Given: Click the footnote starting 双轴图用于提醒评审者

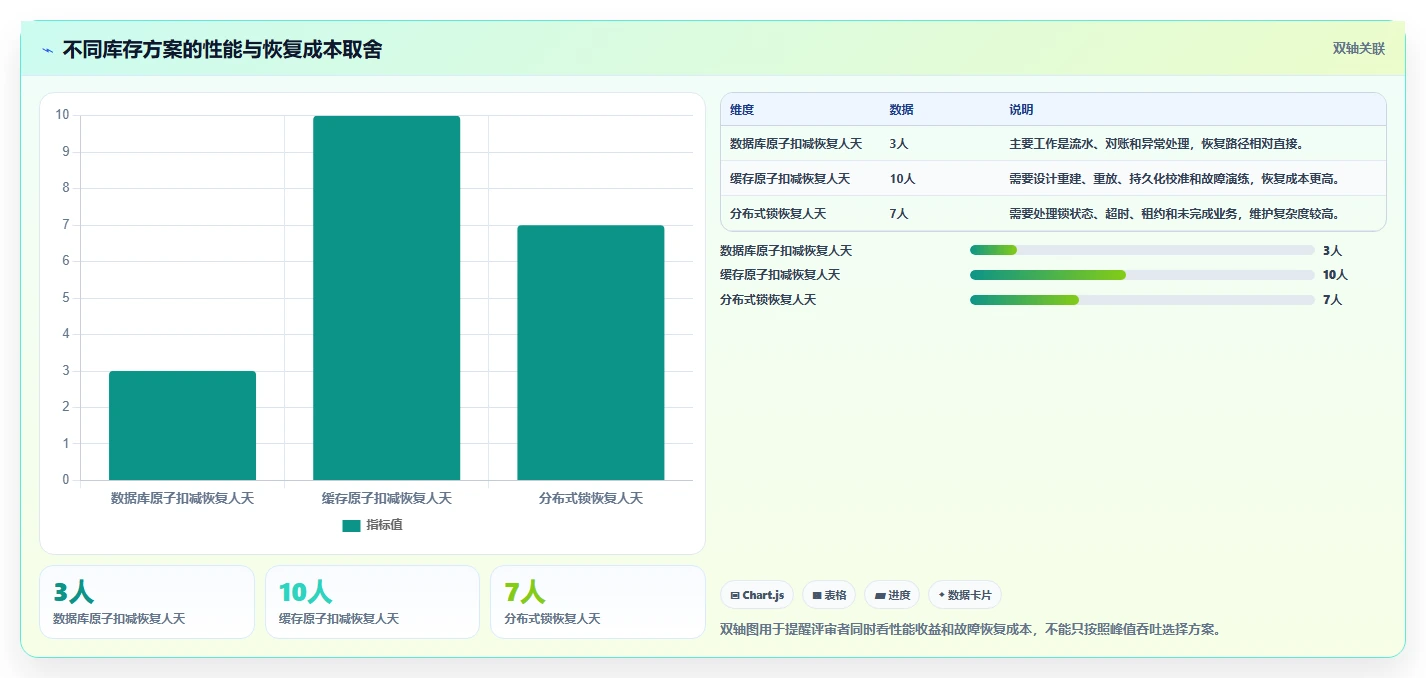Looking at the screenshot, I should tap(970, 630).
